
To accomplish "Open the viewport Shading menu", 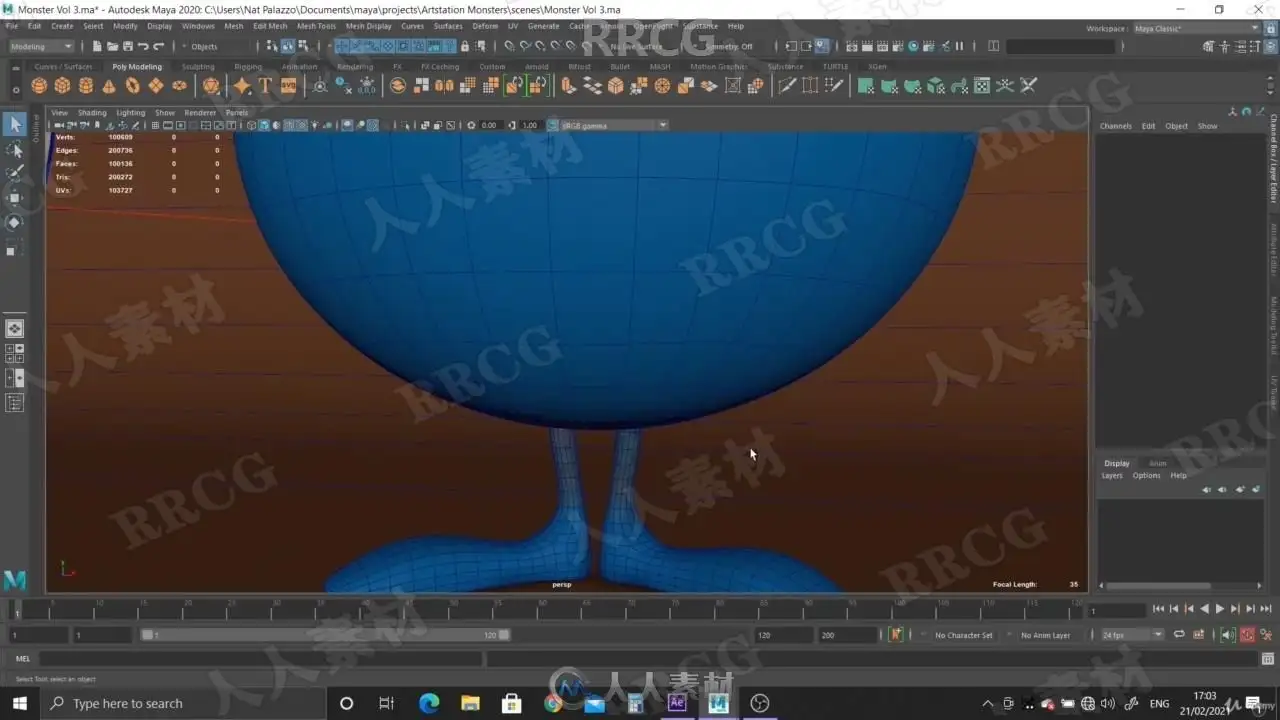I will pyautogui.click(x=92, y=113).
